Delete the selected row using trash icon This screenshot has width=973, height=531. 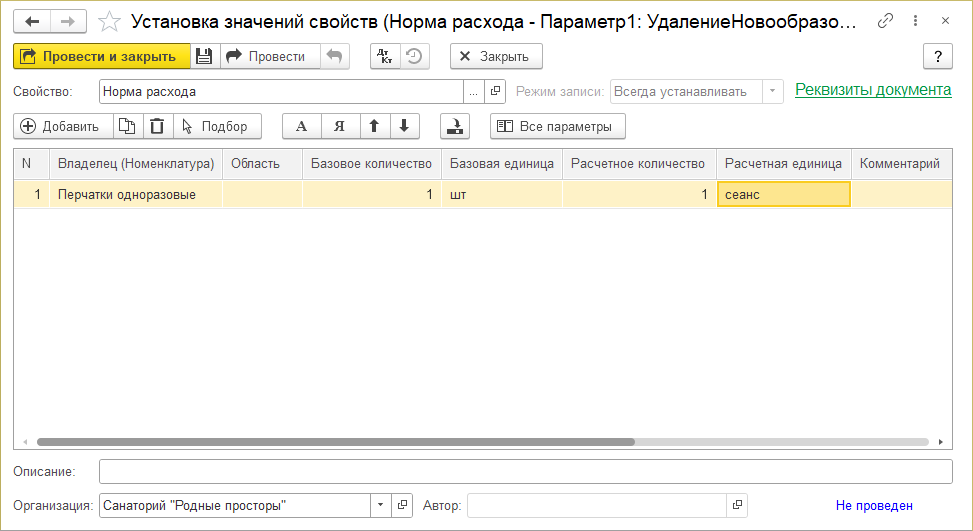tap(157, 126)
